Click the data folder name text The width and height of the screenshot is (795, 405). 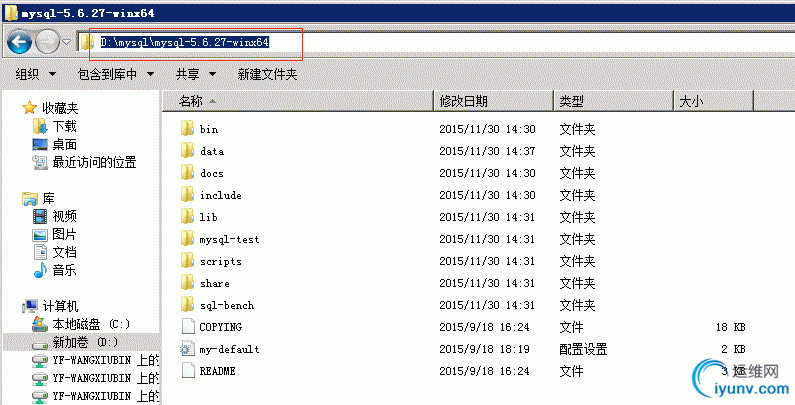212,151
